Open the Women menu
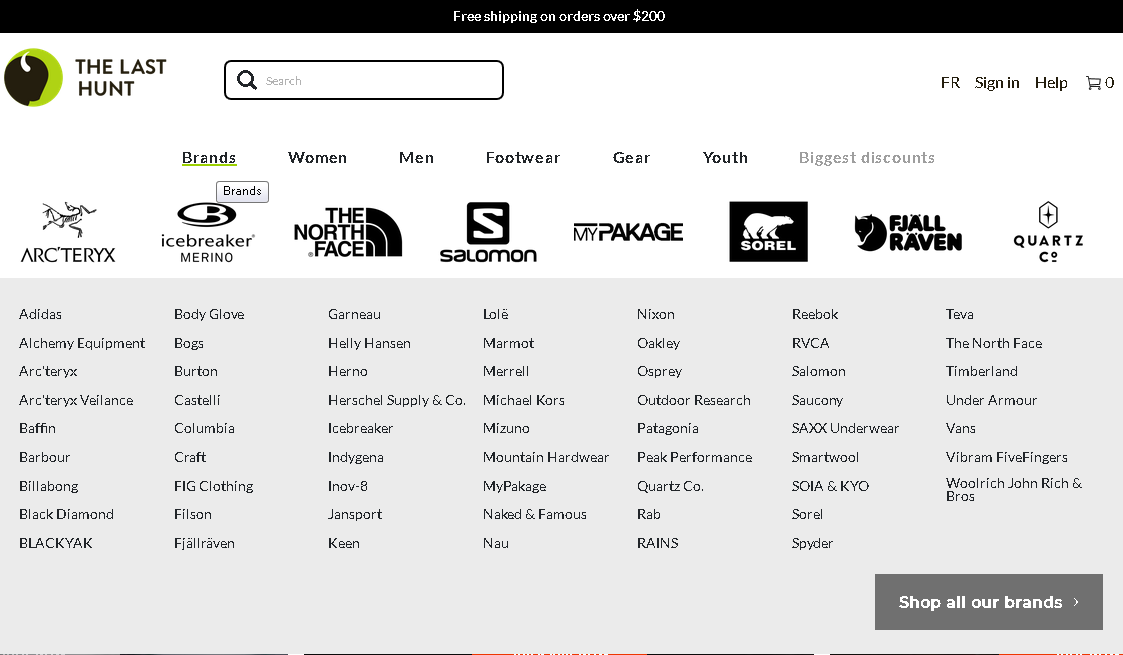1123x655 pixels. (317, 158)
